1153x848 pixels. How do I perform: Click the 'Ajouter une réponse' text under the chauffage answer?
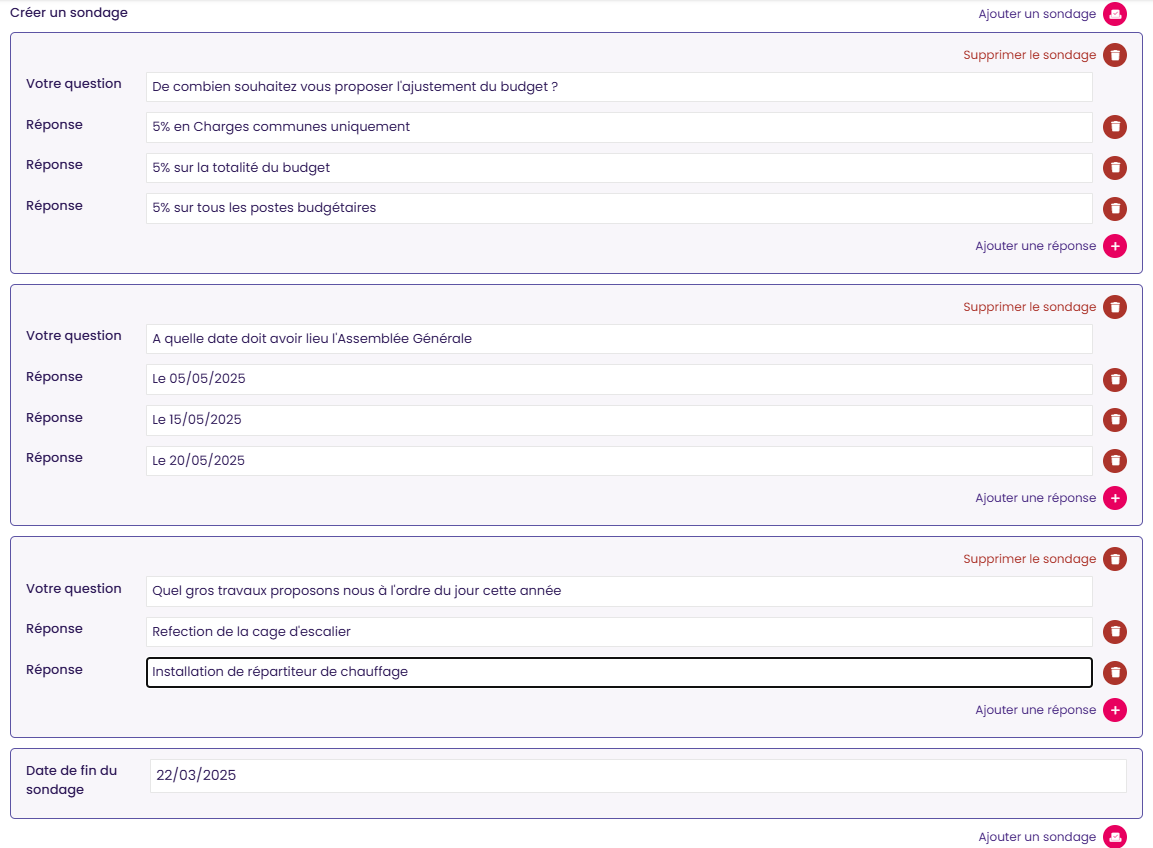pos(1035,710)
